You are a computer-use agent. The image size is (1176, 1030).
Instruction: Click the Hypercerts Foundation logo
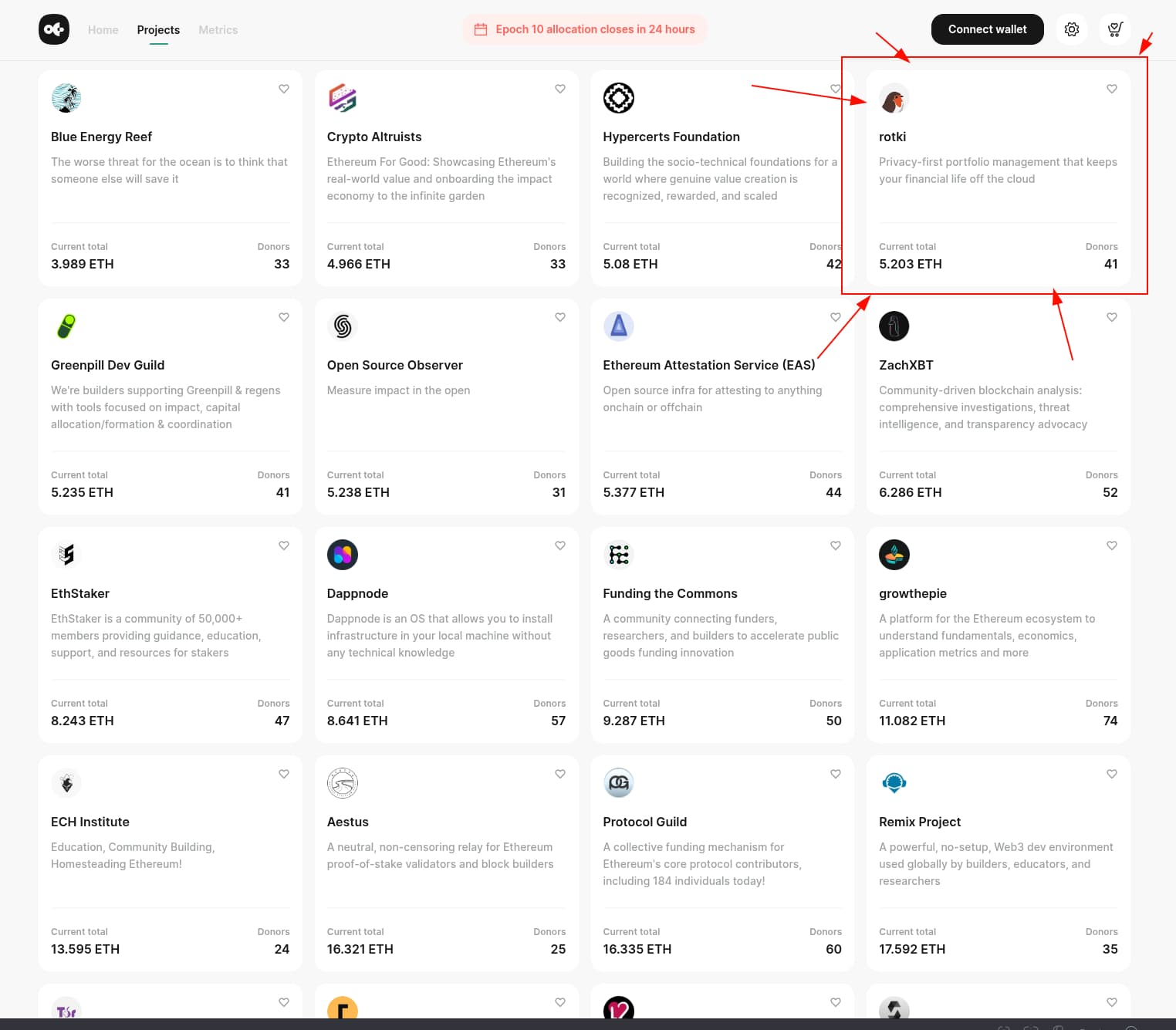coord(618,98)
